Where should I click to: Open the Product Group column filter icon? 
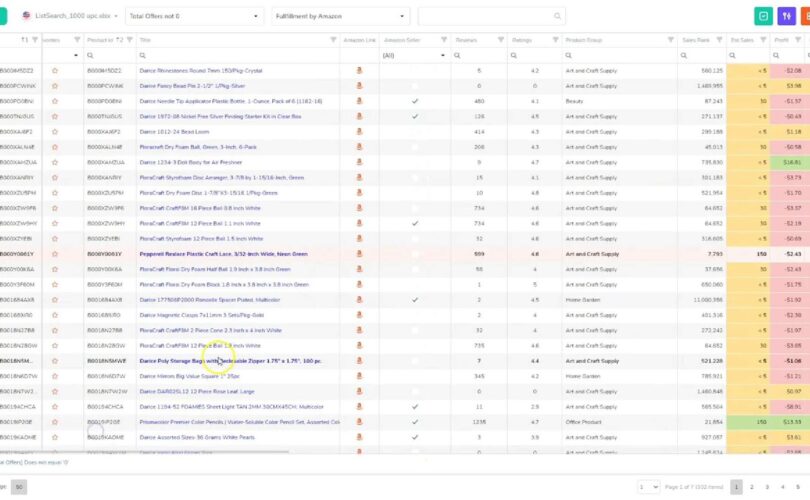[671, 40]
